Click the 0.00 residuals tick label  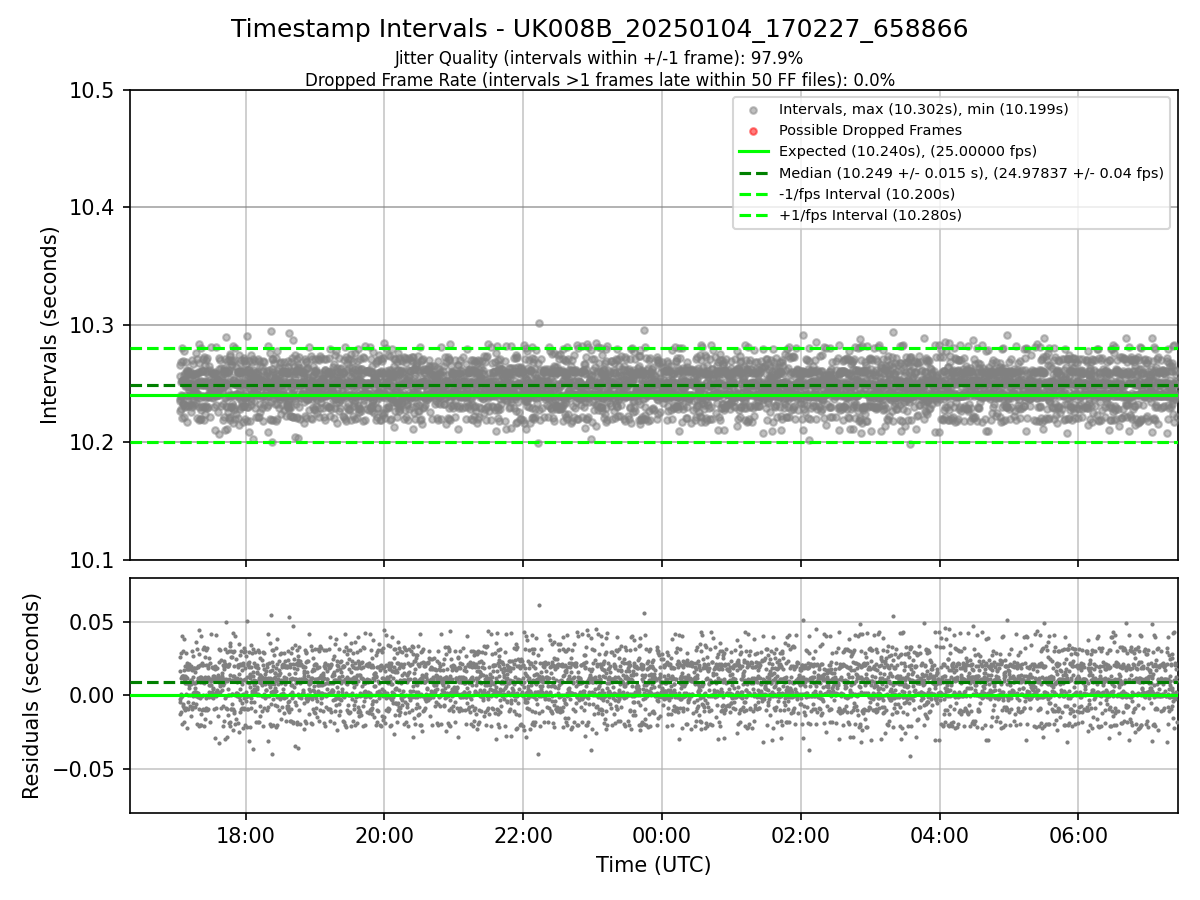click(x=92, y=696)
